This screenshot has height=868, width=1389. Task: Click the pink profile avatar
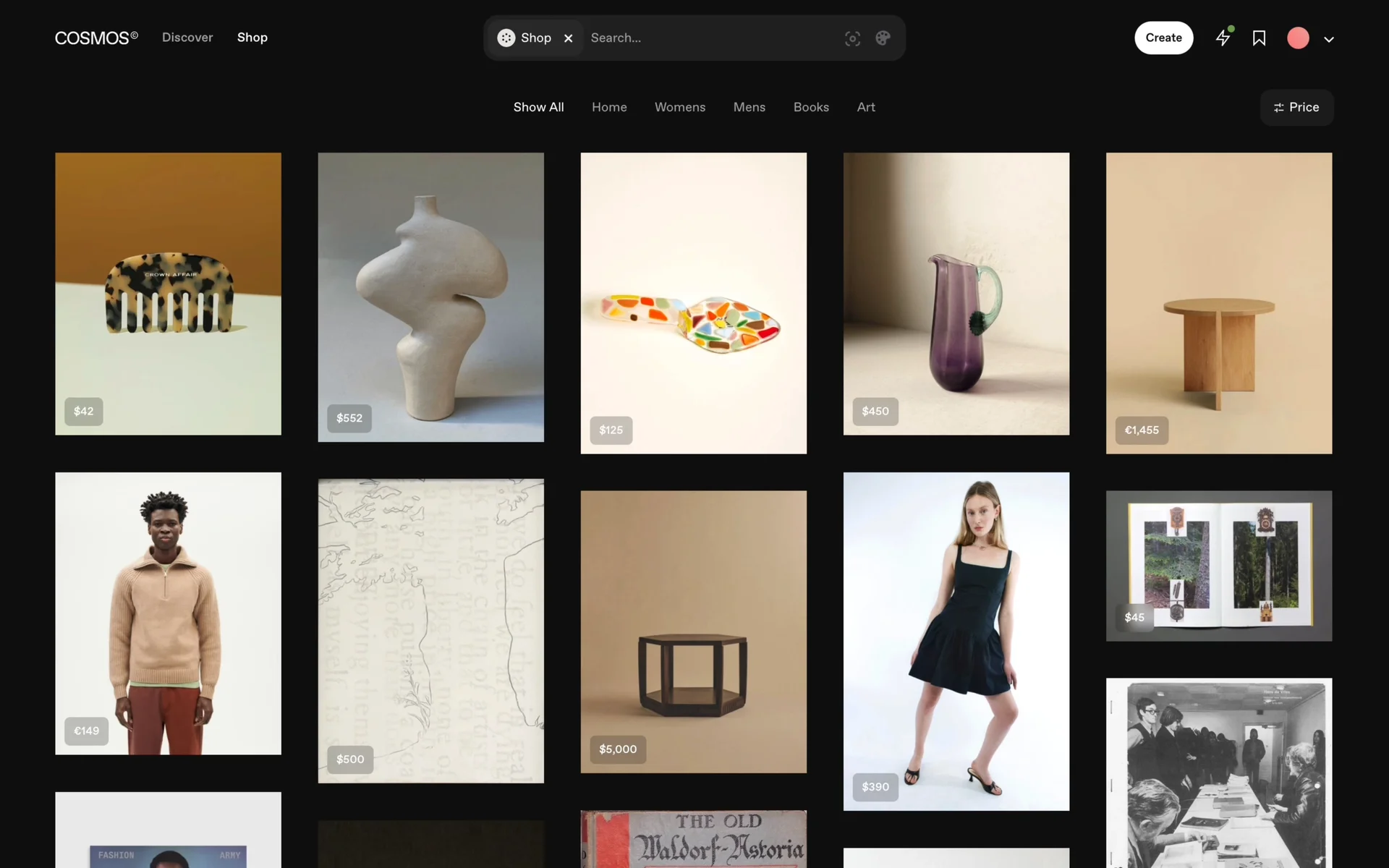1298,38
